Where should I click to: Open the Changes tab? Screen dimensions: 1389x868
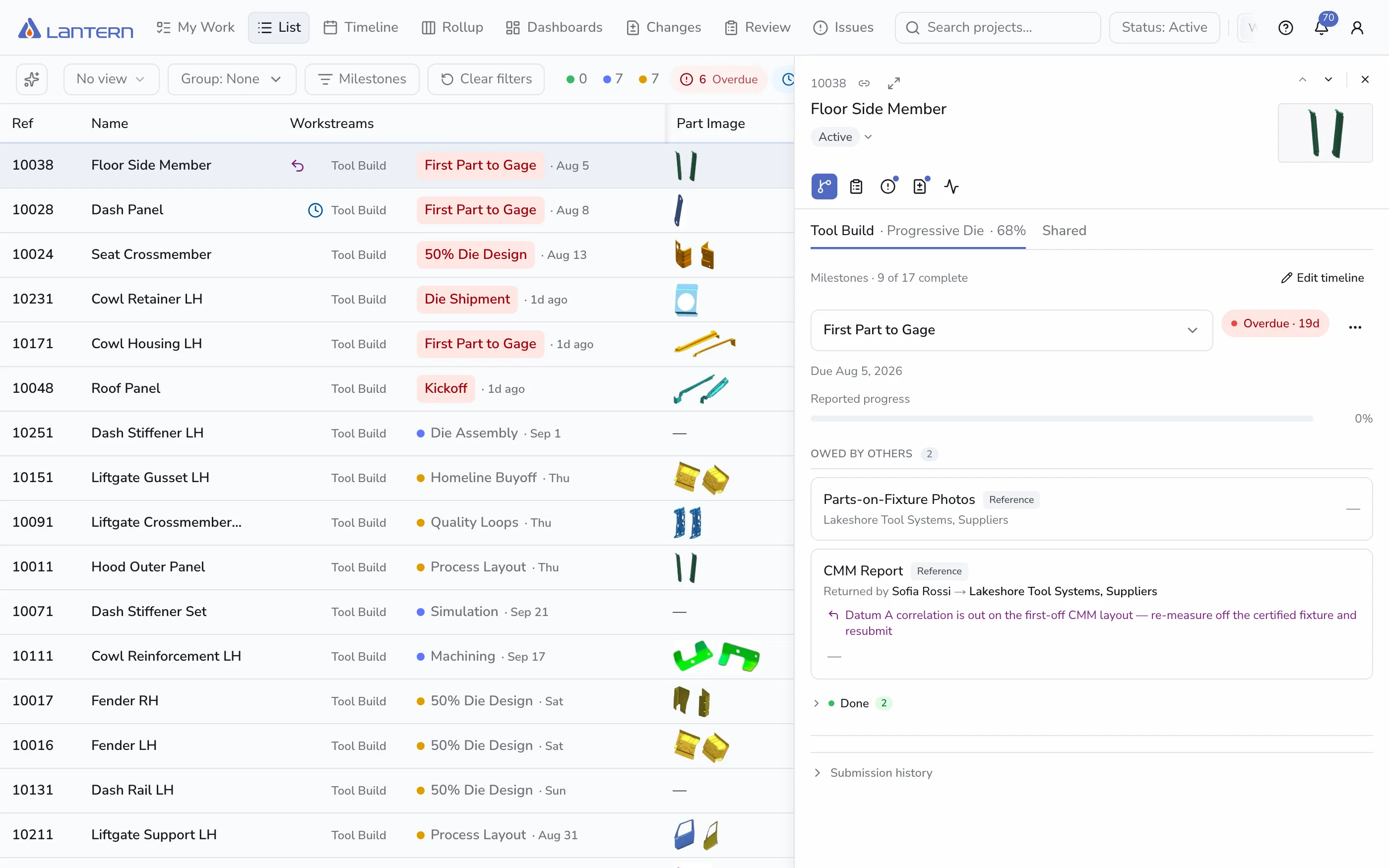664,28
